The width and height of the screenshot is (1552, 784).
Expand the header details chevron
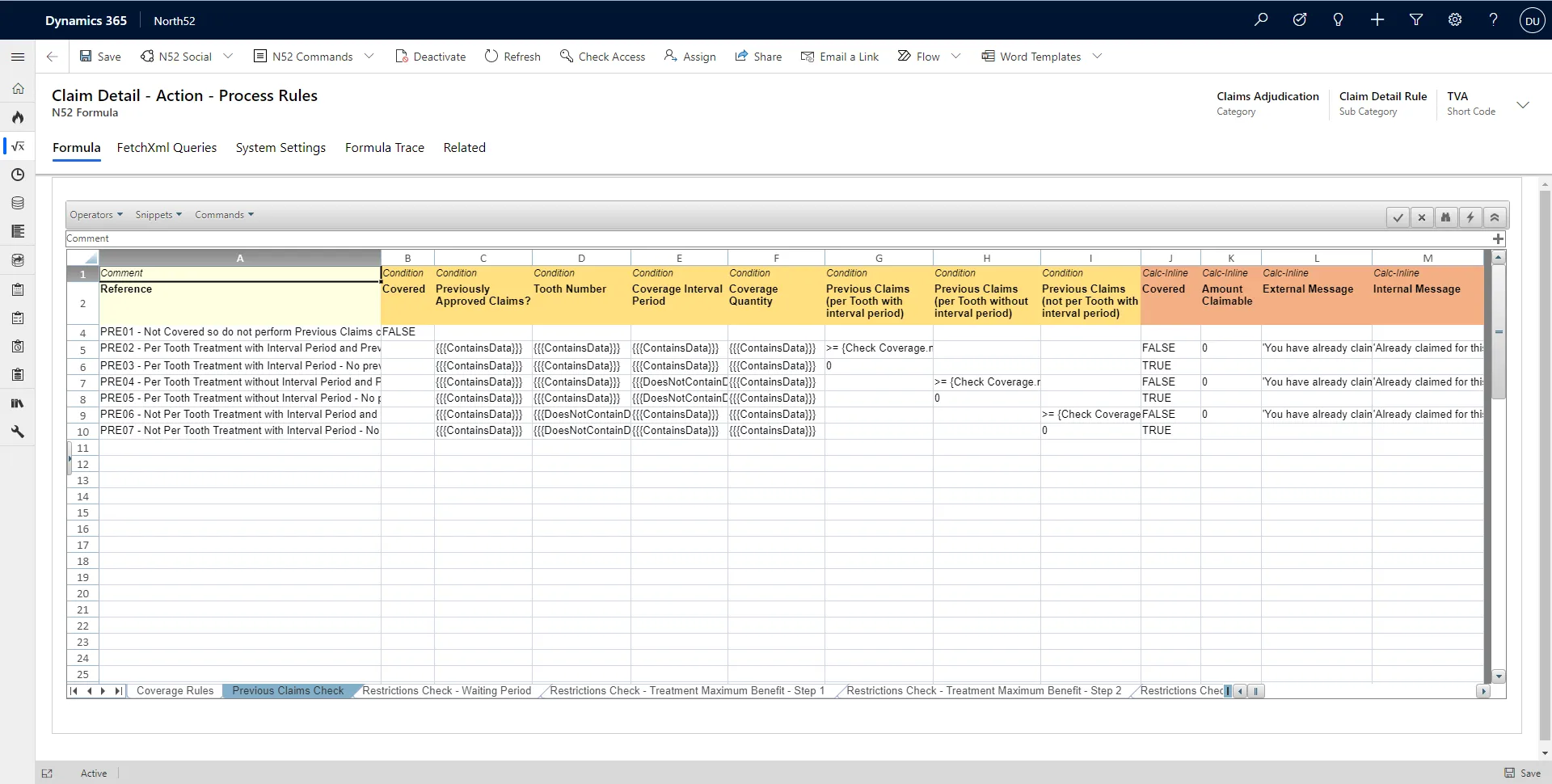[1523, 105]
